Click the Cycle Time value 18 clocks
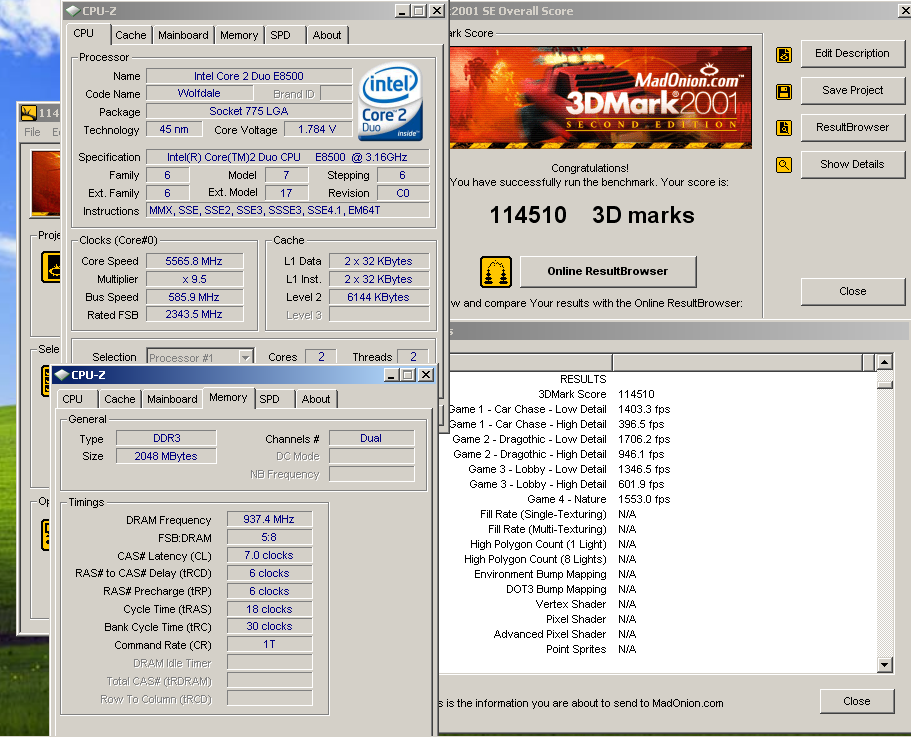The height and width of the screenshot is (737, 911). pyautogui.click(x=269, y=609)
